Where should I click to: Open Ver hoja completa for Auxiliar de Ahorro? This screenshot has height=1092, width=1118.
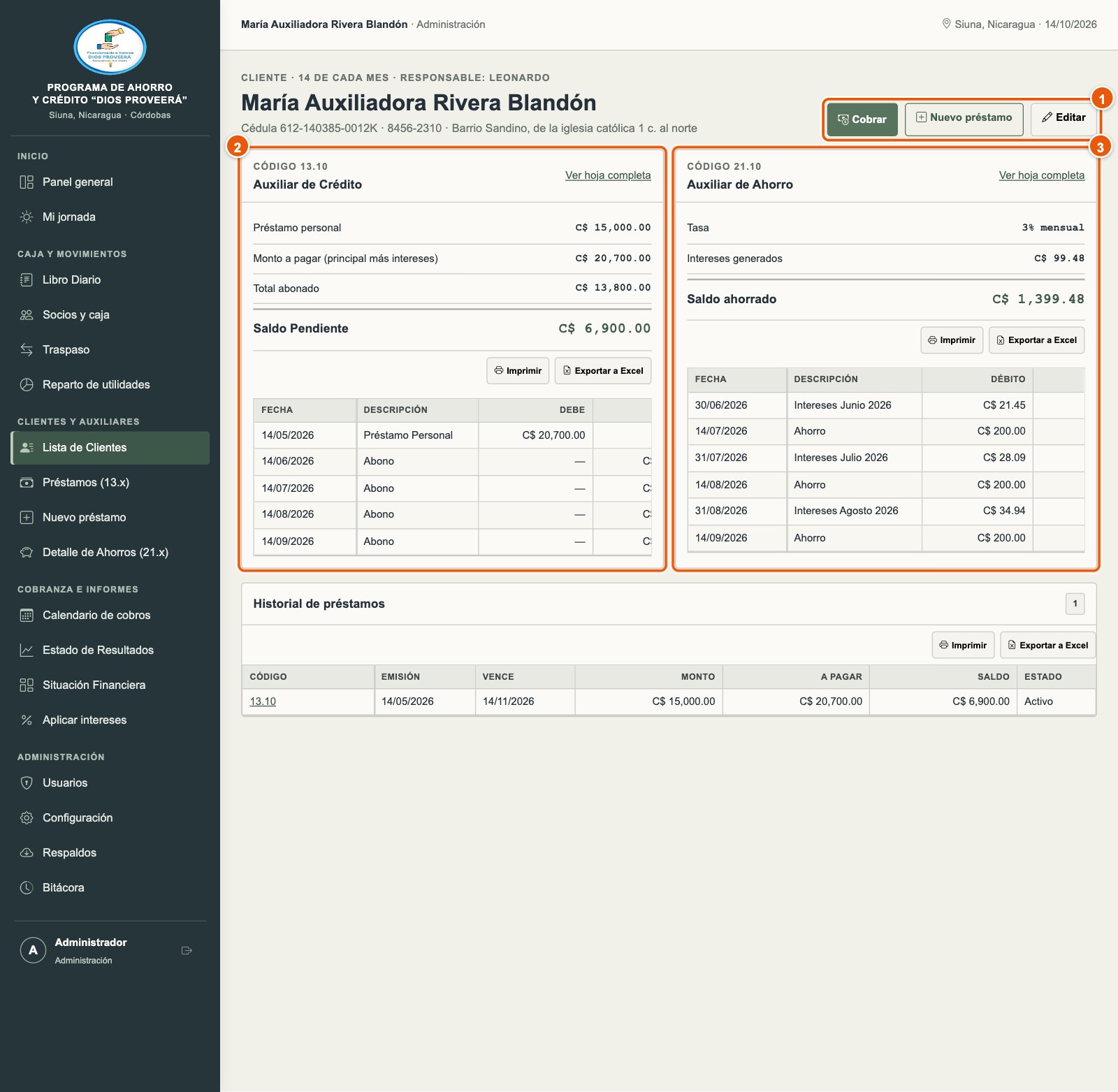(x=1042, y=175)
